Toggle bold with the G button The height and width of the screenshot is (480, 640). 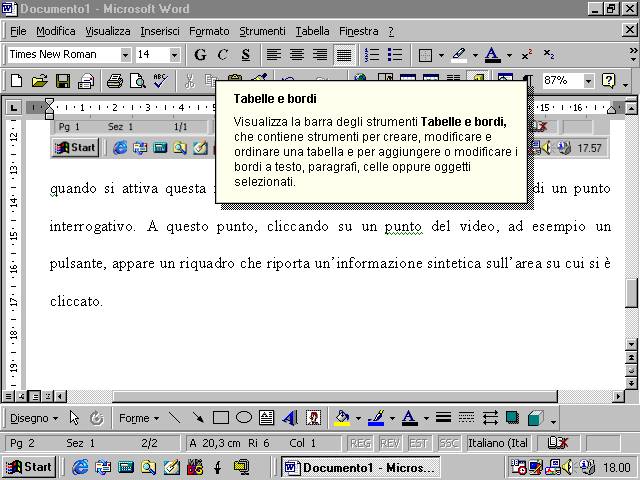pyautogui.click(x=200, y=55)
